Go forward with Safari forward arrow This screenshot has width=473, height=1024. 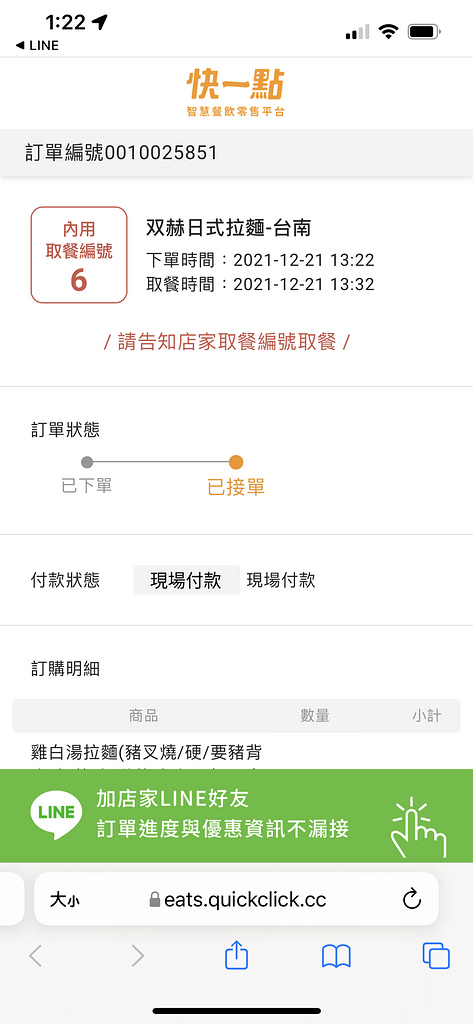click(137, 956)
